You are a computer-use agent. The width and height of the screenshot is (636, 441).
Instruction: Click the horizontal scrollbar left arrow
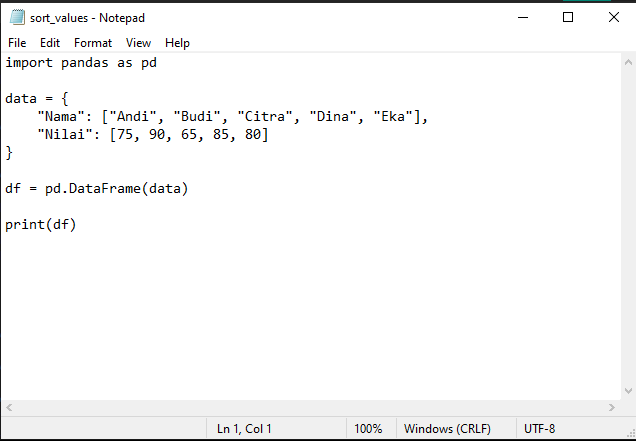9,407
